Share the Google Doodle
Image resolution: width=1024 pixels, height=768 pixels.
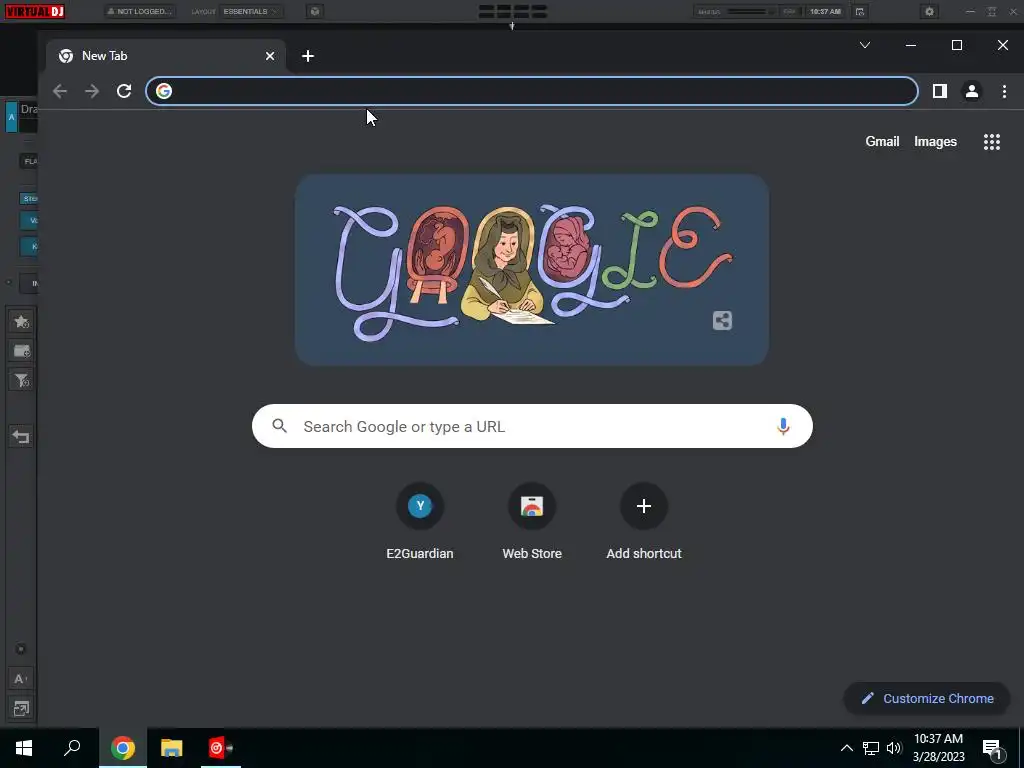click(722, 321)
